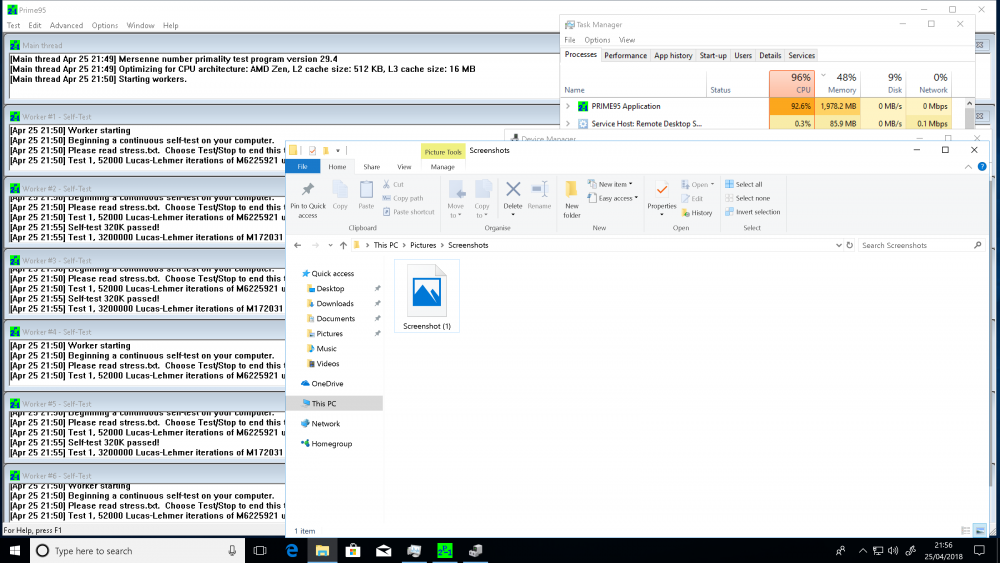Click the Properties icon in ribbon
Screen dimensions: 1000x563
point(662,189)
